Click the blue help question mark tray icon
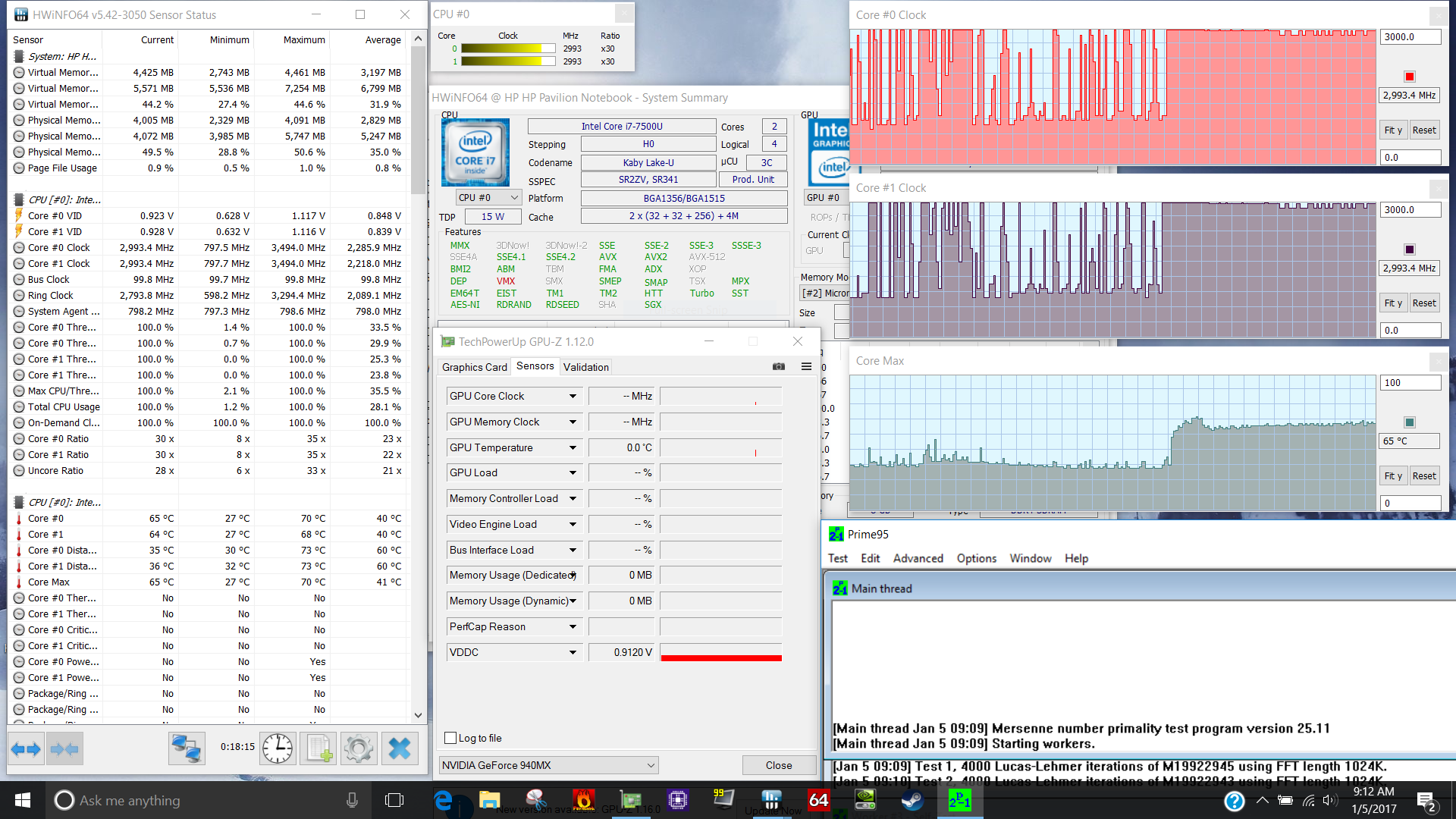This screenshot has width=1456, height=819. click(x=1234, y=800)
